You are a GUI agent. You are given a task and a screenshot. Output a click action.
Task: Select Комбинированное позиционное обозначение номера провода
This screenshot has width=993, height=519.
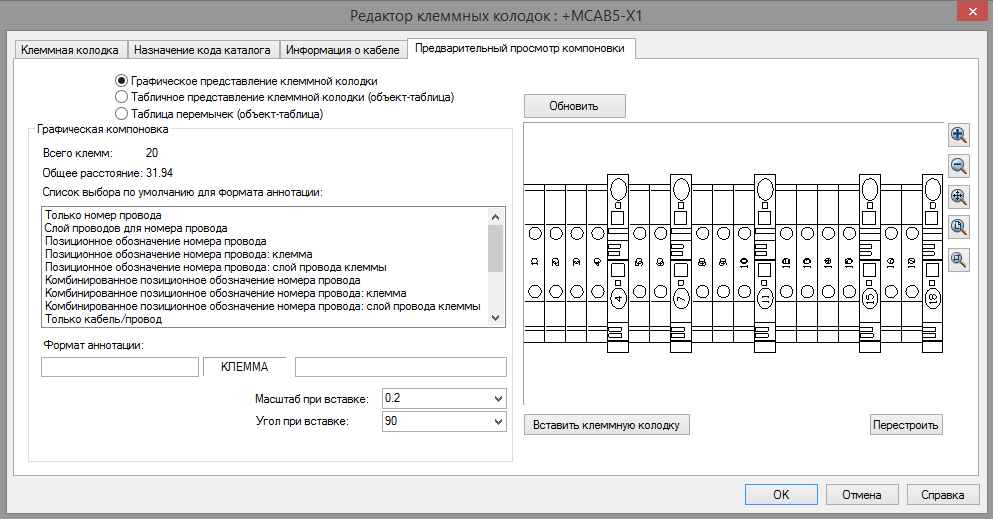[x=203, y=280]
